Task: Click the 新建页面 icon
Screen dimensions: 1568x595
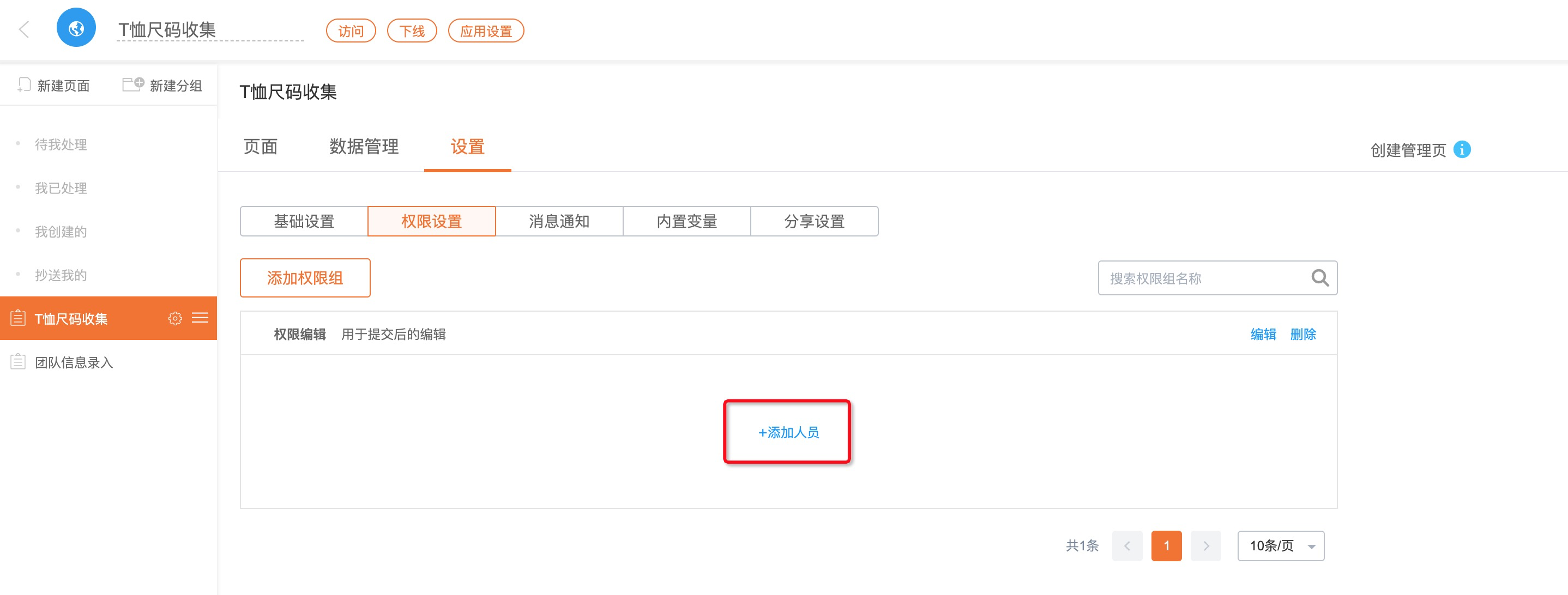Action: [25, 85]
